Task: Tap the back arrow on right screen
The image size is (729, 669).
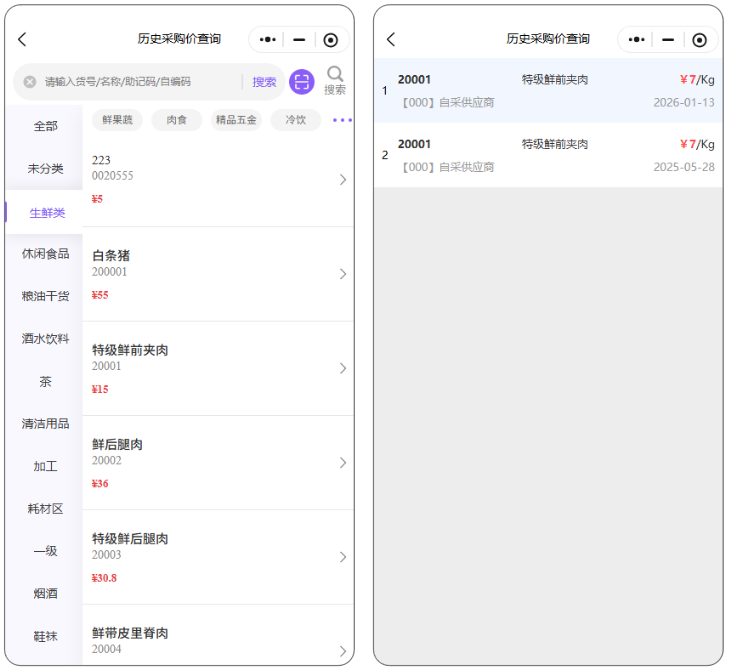Action: click(x=391, y=40)
